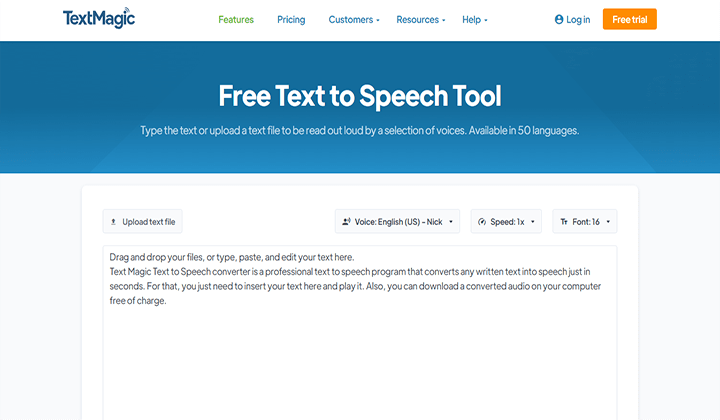Screen dimensions: 720x420
Task: Expand the Resources menu
Action: tap(421, 20)
